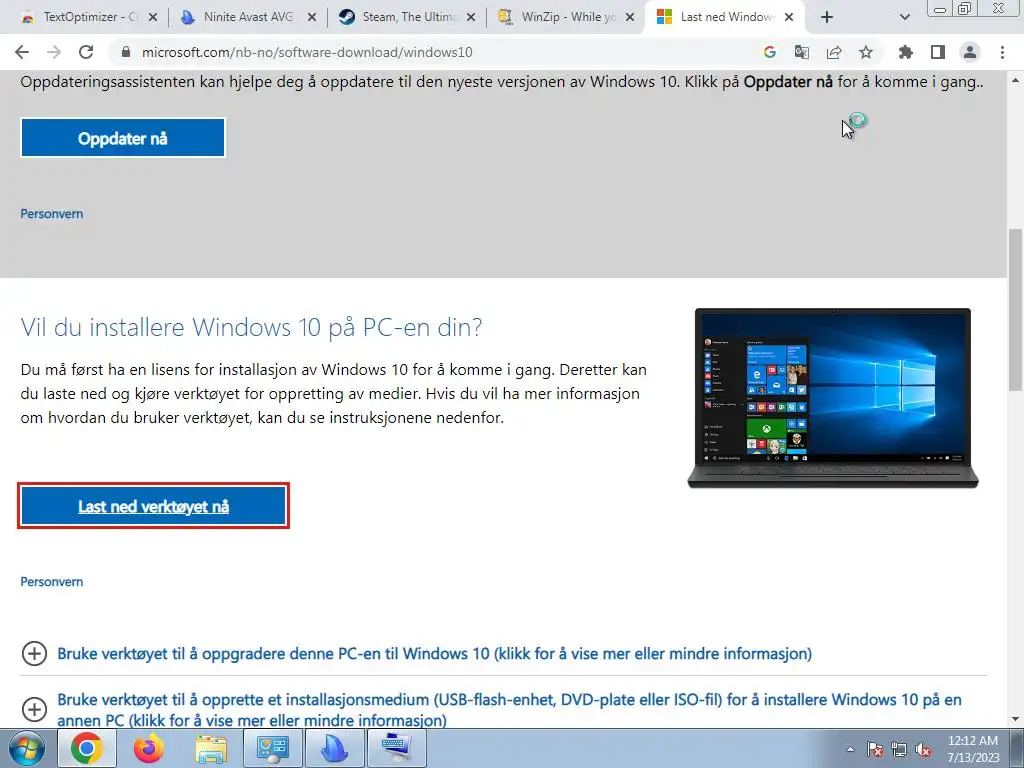Open the Control Panel taskbar icon
Screen dimensions: 1024x768
(x=272, y=748)
